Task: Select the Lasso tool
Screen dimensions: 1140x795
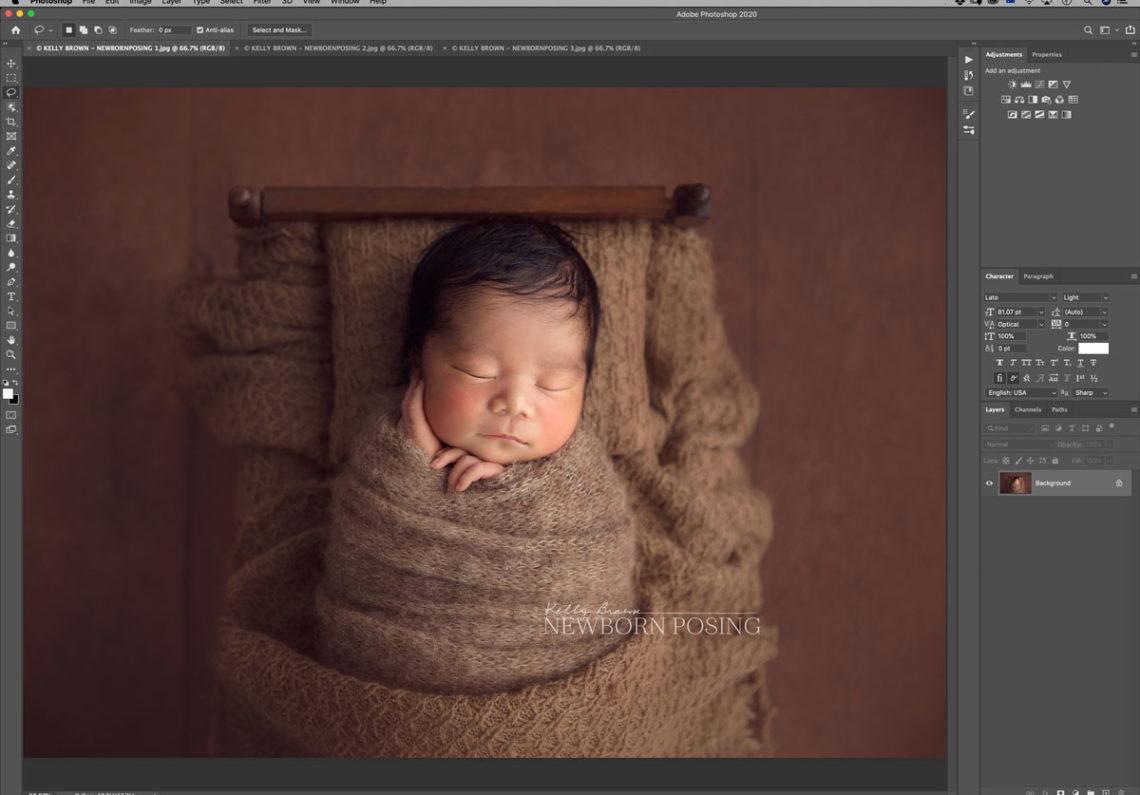Action: [x=12, y=92]
